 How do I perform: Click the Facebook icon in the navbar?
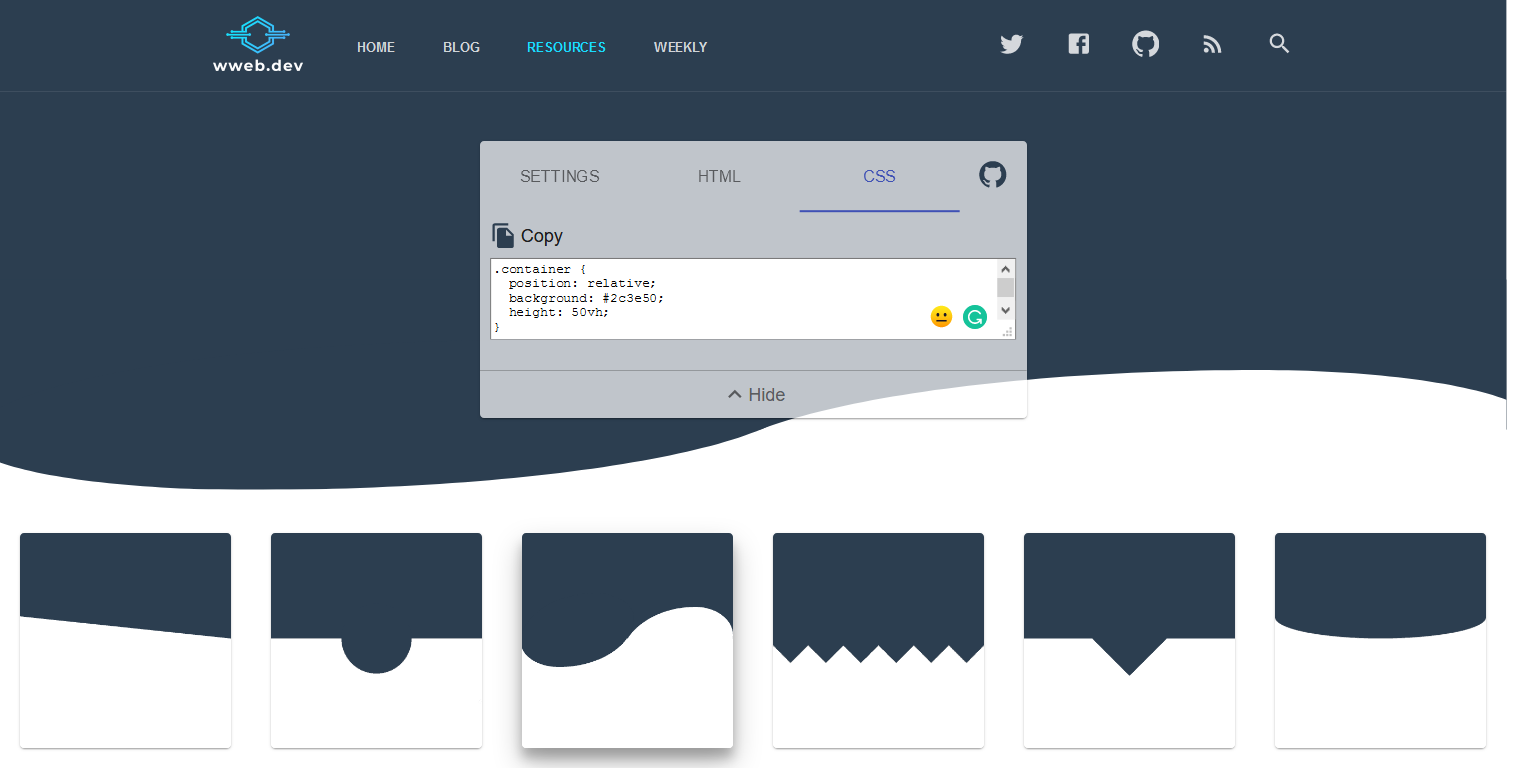point(1078,44)
